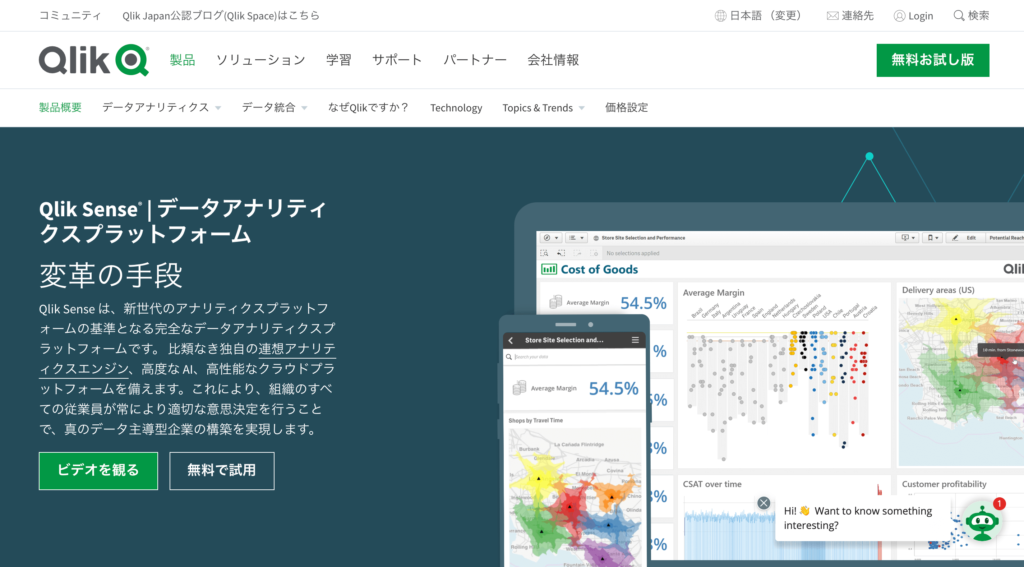Click the search magnifier icon
The height and width of the screenshot is (567, 1024).
coord(959,15)
